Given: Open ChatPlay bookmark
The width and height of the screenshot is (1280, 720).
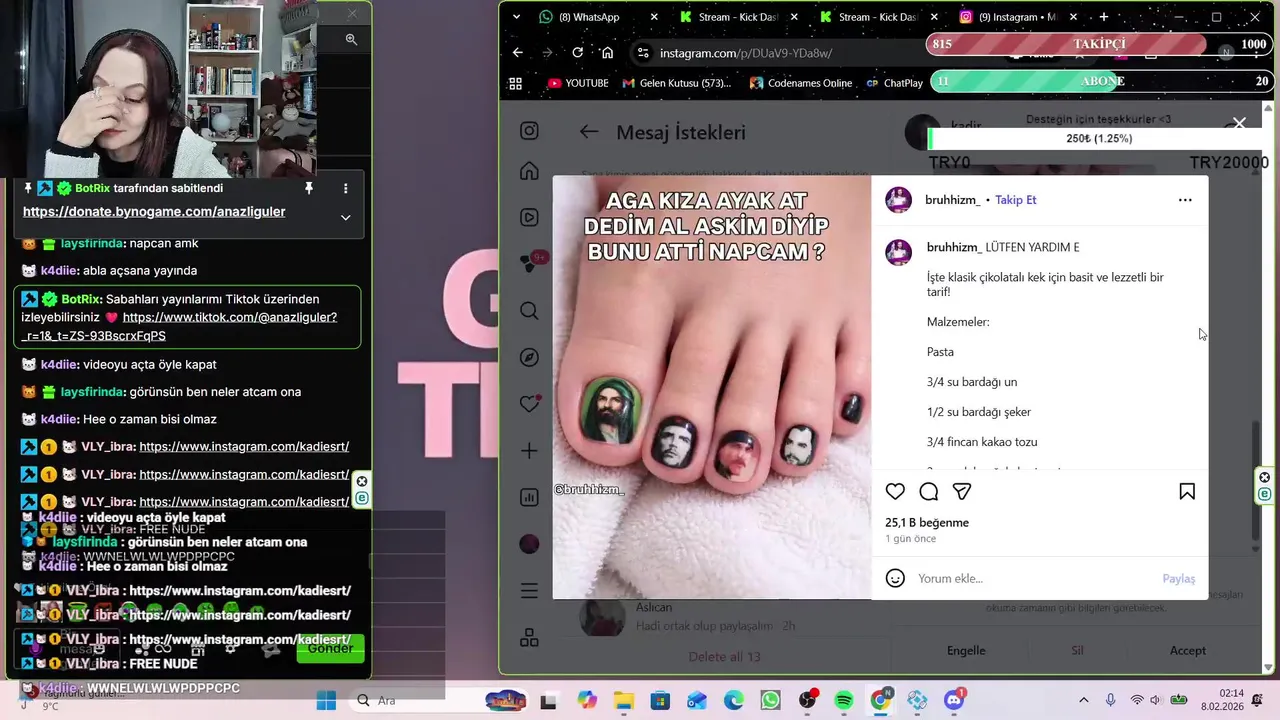Looking at the screenshot, I should 894,83.
